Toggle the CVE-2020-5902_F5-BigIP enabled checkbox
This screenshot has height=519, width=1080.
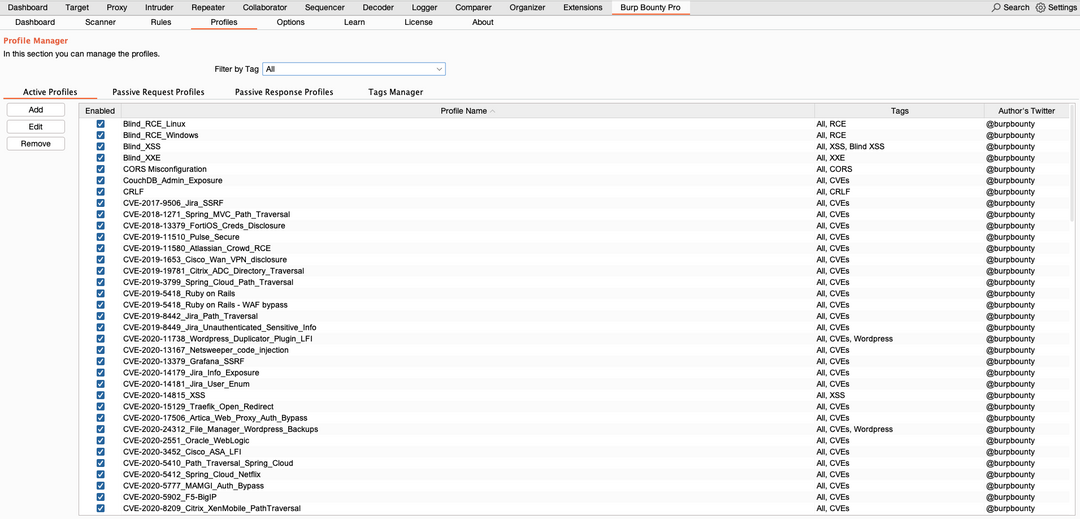click(x=100, y=497)
